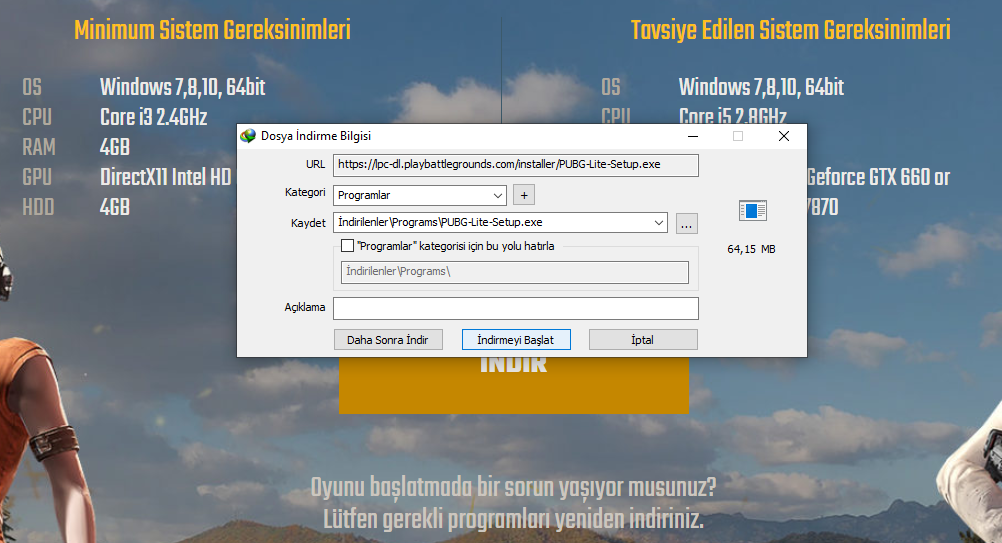The height and width of the screenshot is (543, 1002).
Task: Open the browse folder button with three dots
Action: click(x=686, y=224)
